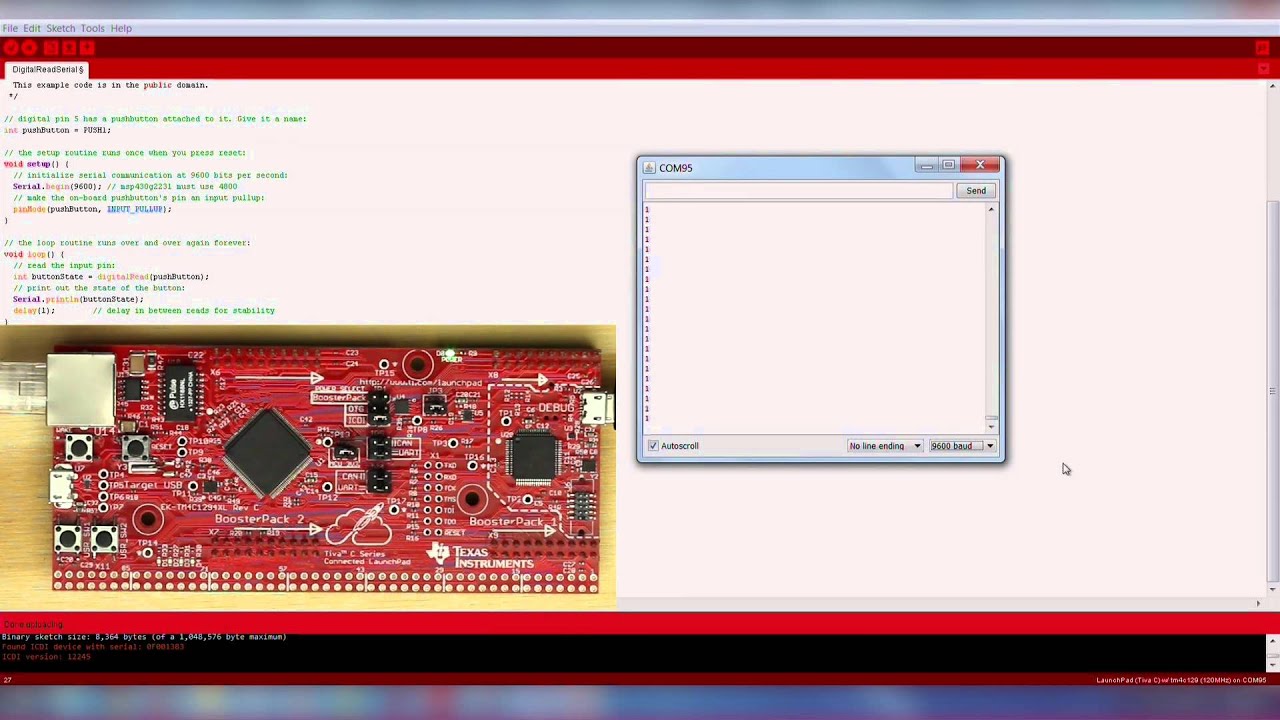Open the Tools menu
The image size is (1280, 720).
click(x=92, y=28)
